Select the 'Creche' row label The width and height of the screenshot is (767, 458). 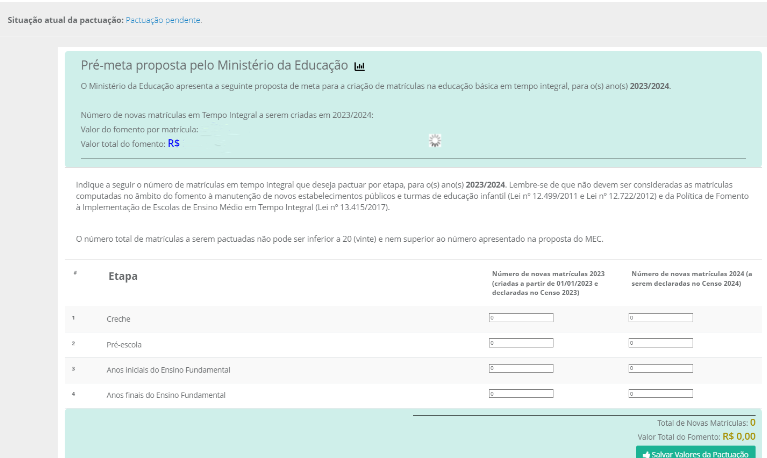[119, 319]
